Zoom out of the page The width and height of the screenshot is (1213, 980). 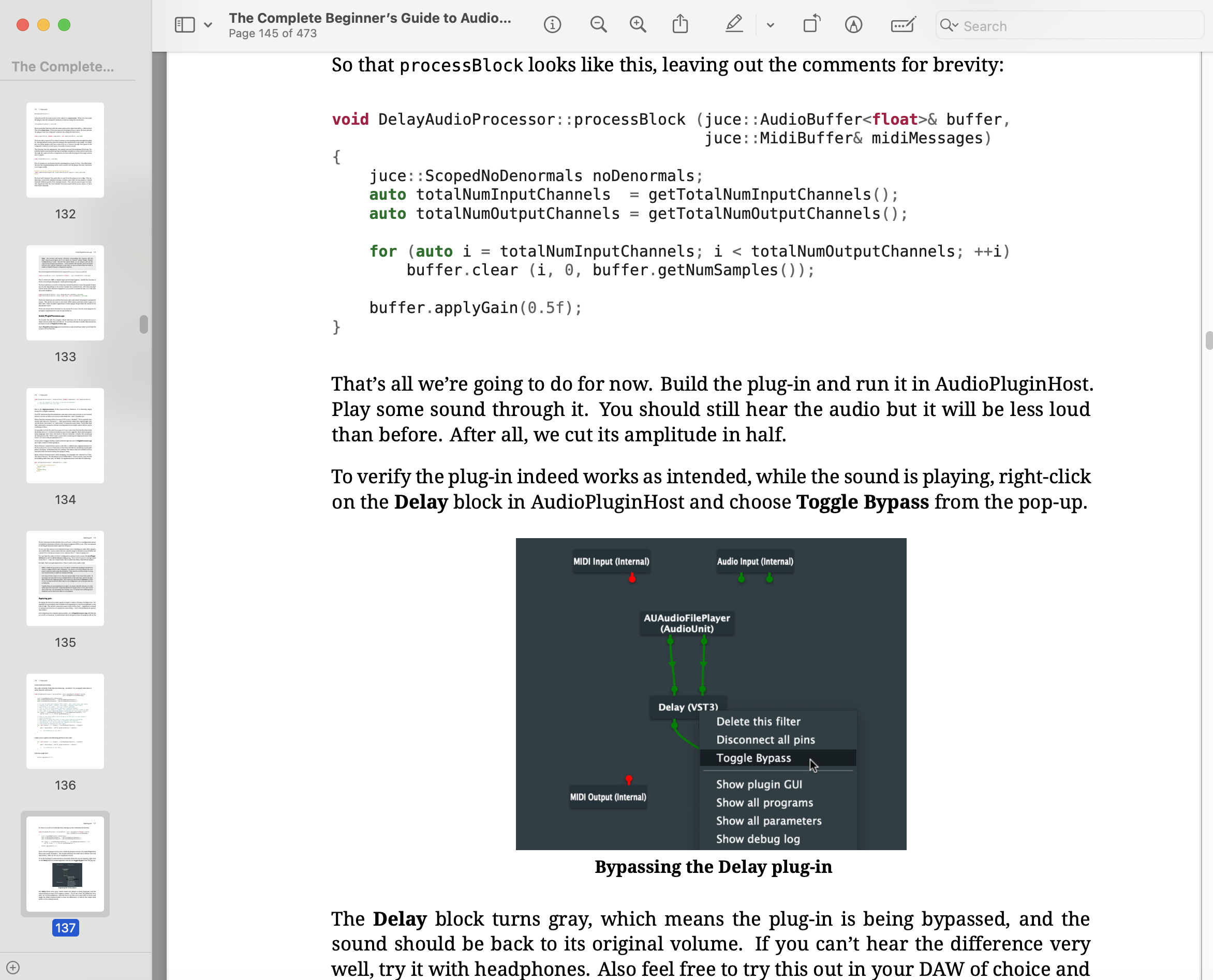(x=598, y=25)
